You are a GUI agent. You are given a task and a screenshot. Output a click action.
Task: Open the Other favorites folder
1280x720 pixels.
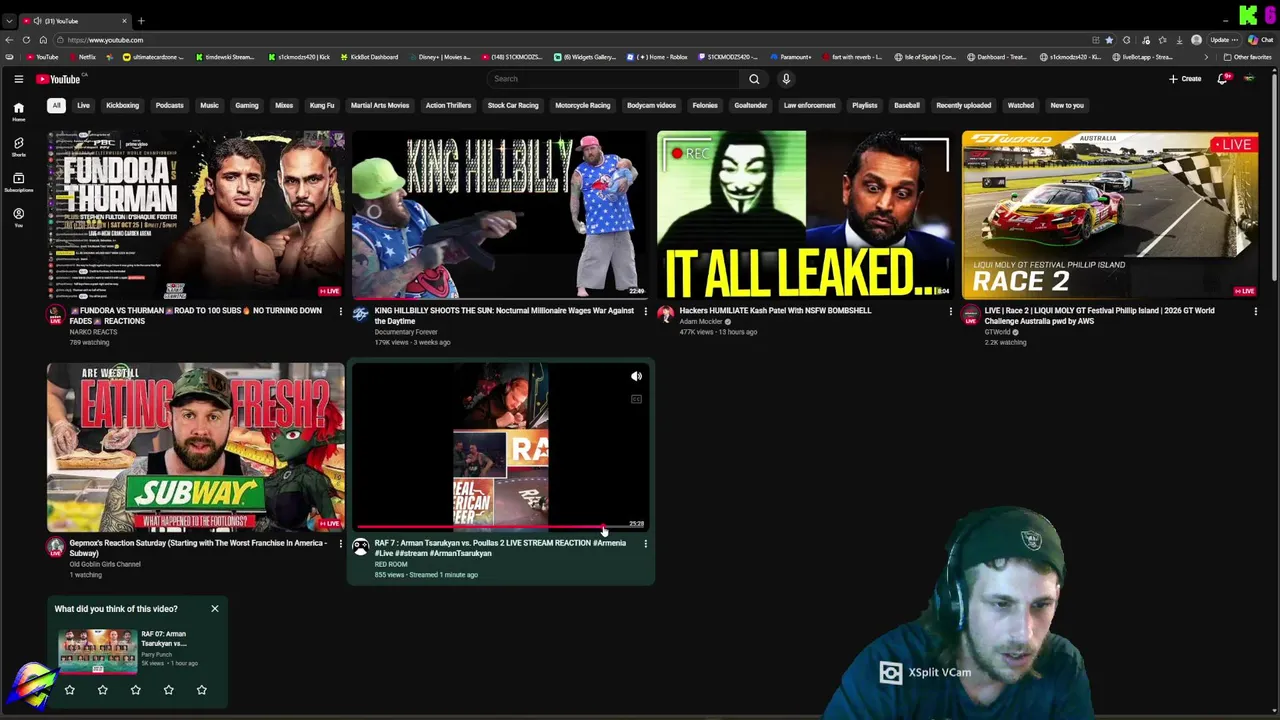tap(1247, 57)
